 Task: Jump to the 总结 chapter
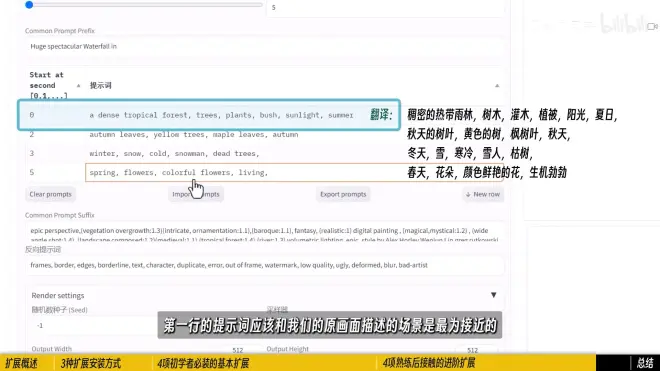click(645, 363)
